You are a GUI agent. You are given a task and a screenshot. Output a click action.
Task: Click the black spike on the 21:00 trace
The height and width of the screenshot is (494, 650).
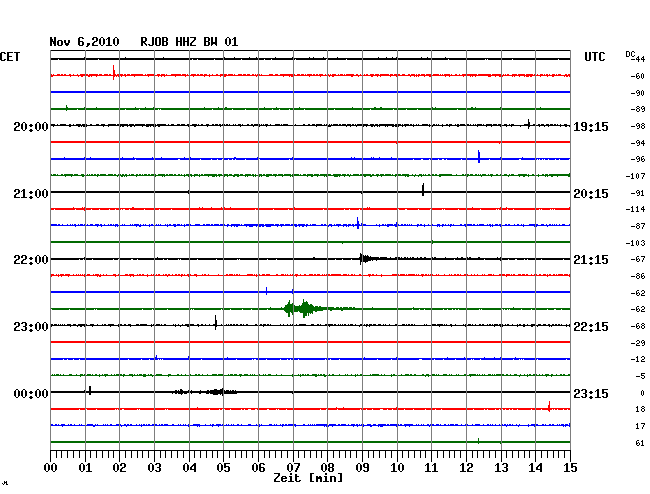[x=423, y=189]
